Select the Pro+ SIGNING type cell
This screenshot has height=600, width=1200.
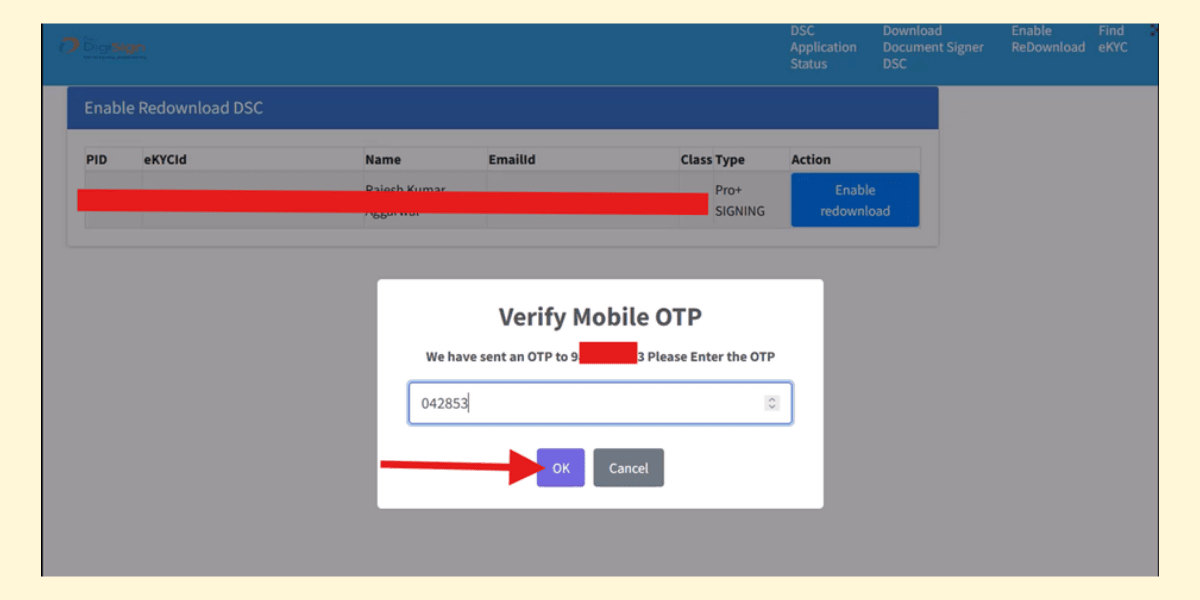click(x=740, y=200)
